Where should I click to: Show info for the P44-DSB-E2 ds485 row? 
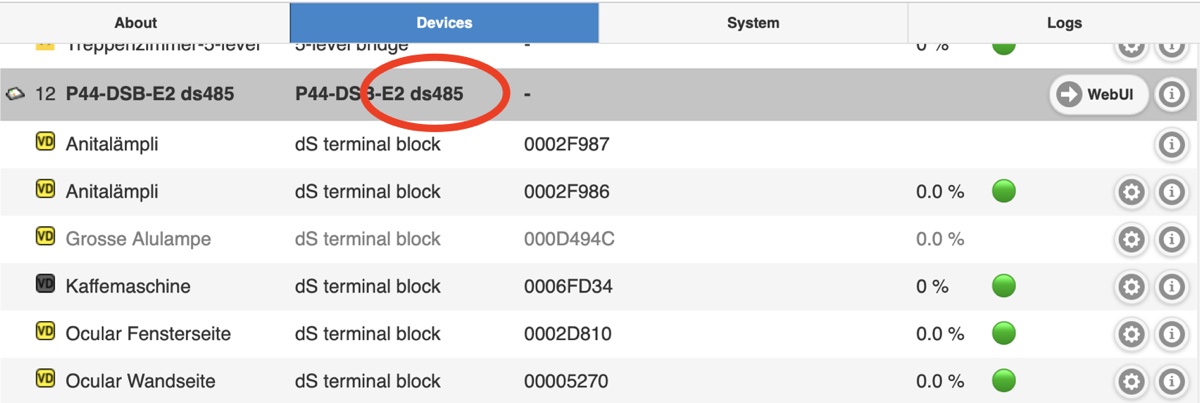[x=1170, y=95]
